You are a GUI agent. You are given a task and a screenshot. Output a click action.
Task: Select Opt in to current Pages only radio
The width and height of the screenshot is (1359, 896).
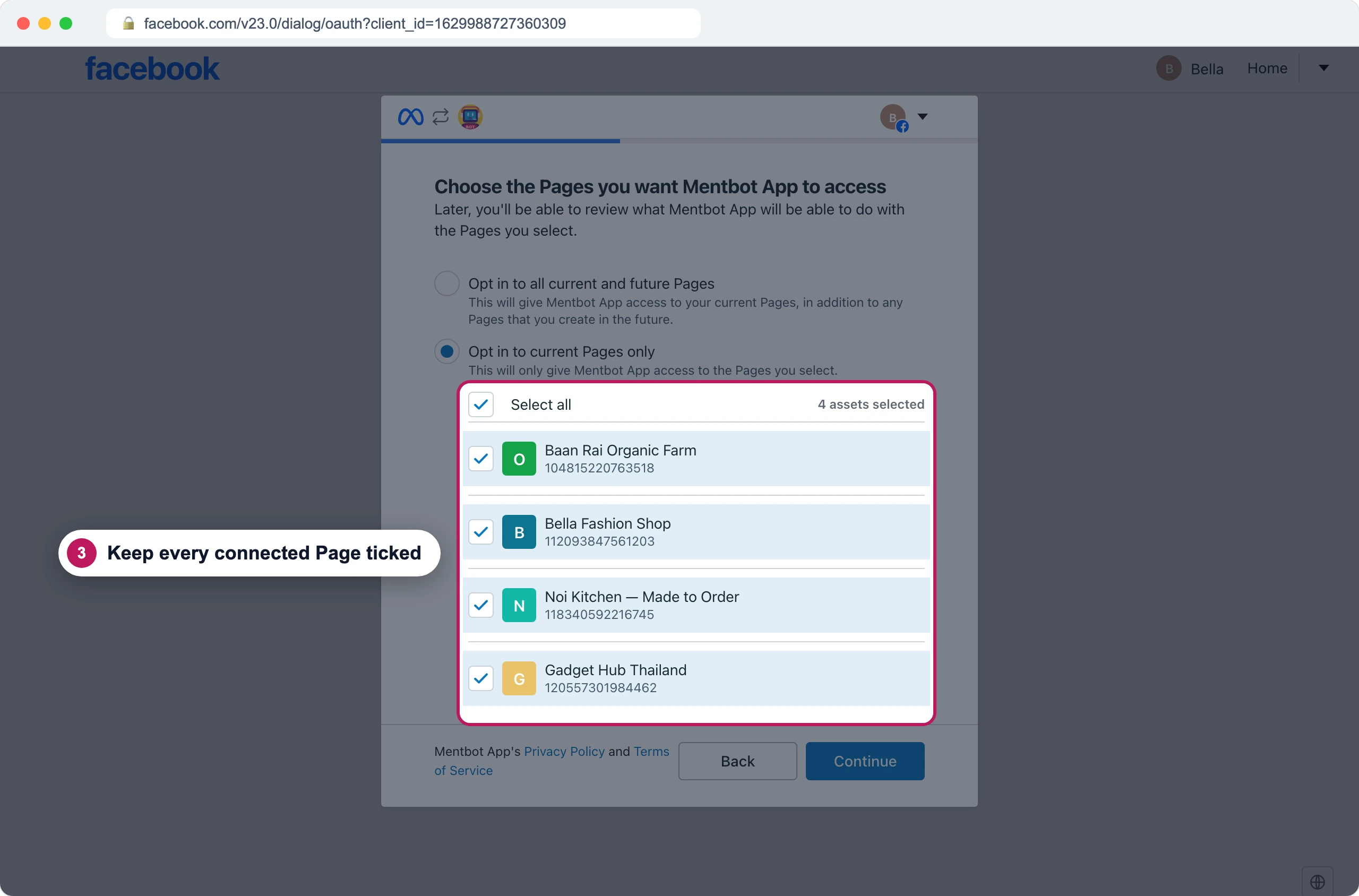pos(447,351)
